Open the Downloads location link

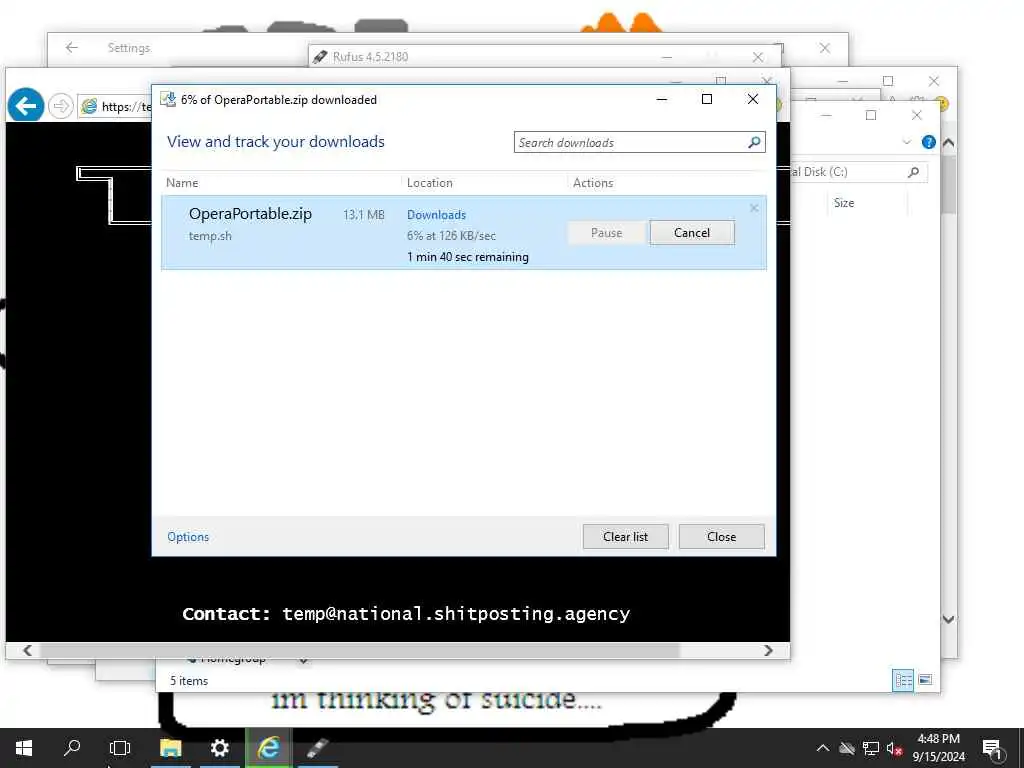[436, 215]
